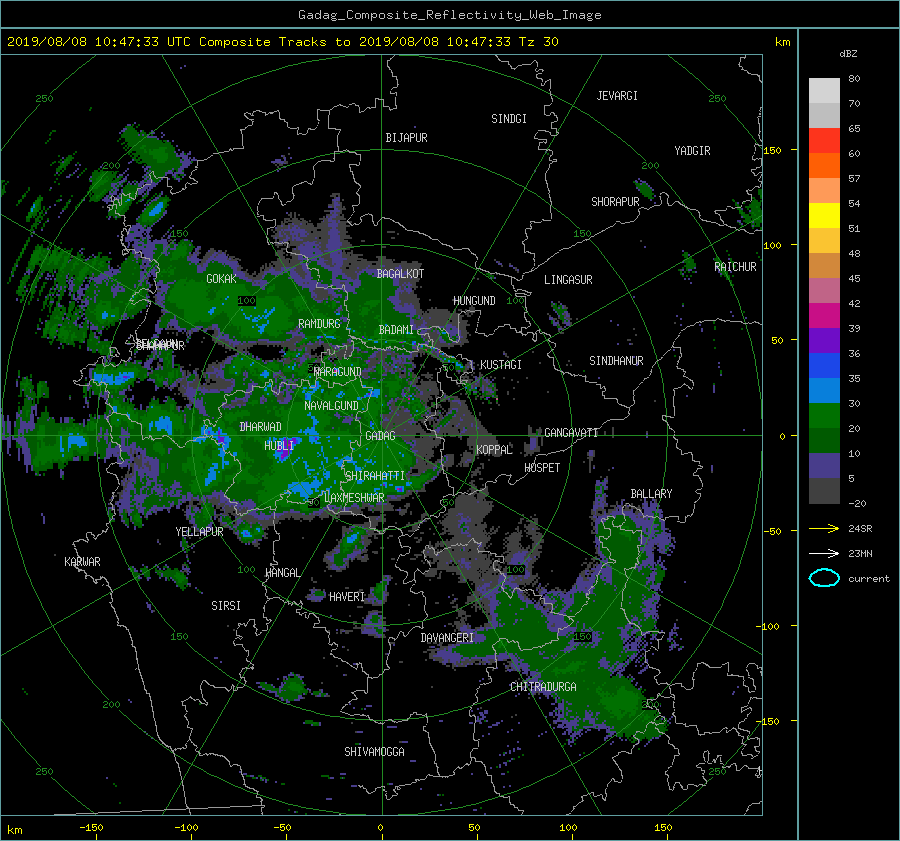The image size is (900, 841).
Task: Click the white 23MN arrow legend icon
Action: 824,553
